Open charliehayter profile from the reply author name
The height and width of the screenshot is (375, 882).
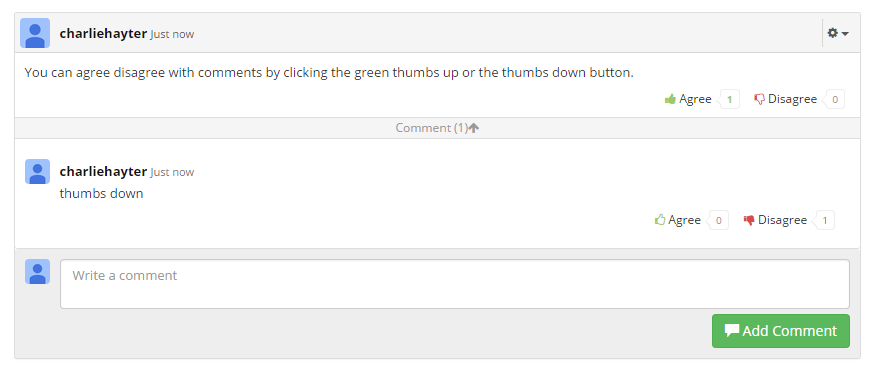click(x=103, y=171)
